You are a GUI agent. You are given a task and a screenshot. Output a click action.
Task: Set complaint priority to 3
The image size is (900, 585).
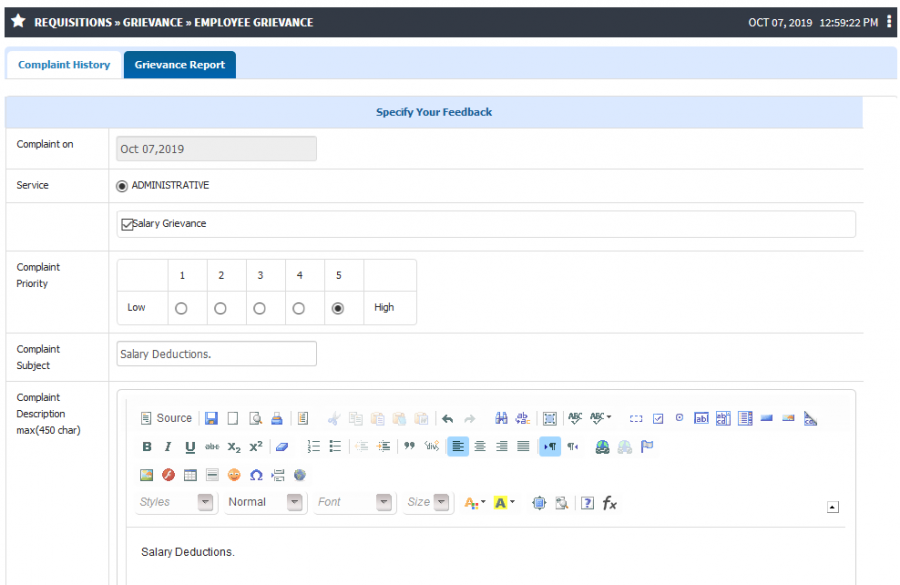(259, 308)
